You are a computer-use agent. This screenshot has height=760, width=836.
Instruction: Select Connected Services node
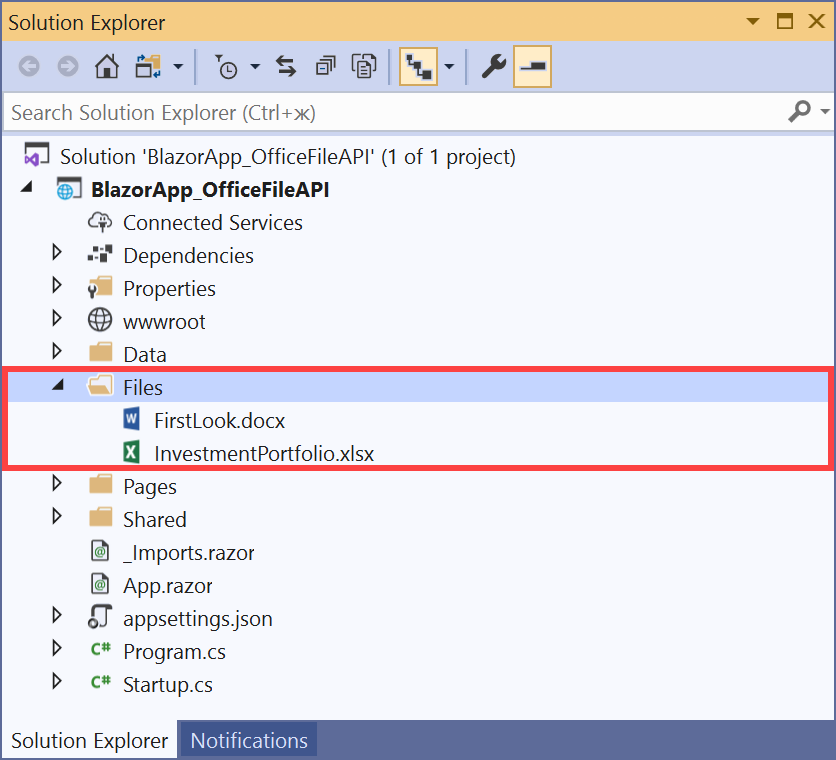(213, 223)
